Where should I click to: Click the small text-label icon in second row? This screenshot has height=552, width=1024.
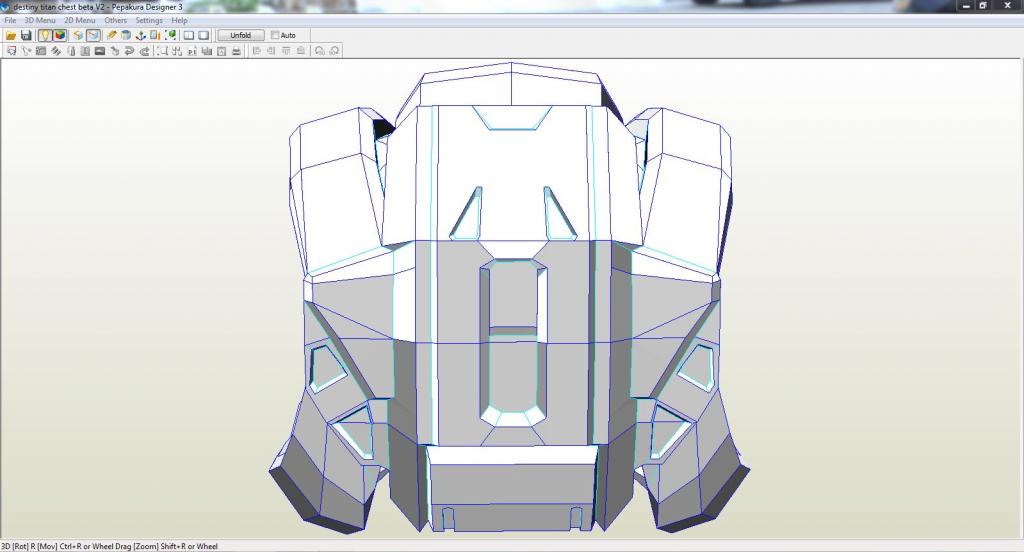click(x=192, y=51)
